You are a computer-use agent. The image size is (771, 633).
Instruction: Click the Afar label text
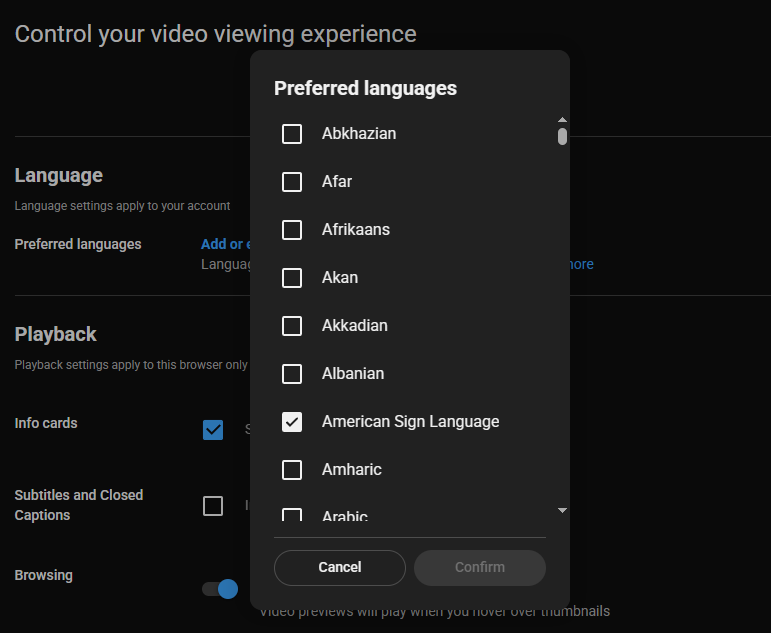[x=337, y=181]
